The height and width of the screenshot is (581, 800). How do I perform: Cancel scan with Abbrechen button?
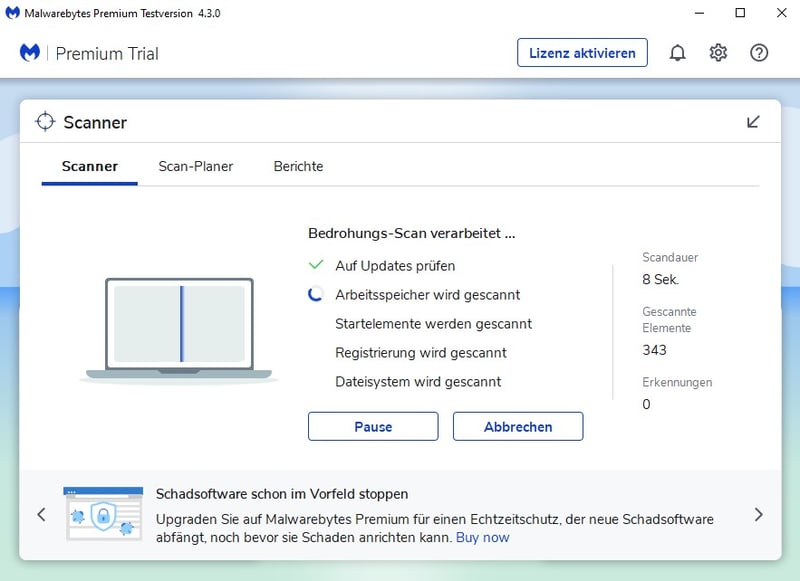point(518,426)
